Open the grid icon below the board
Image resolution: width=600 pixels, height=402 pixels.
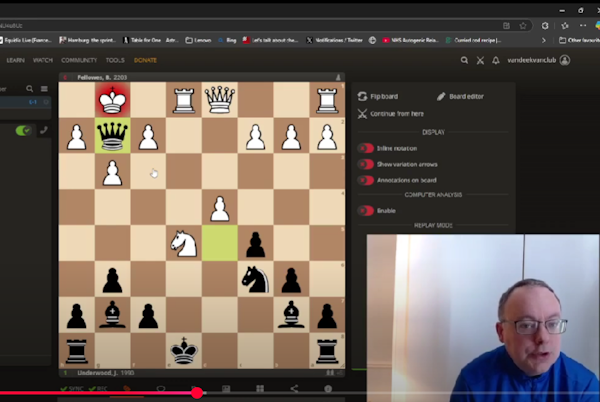[x=260, y=389]
